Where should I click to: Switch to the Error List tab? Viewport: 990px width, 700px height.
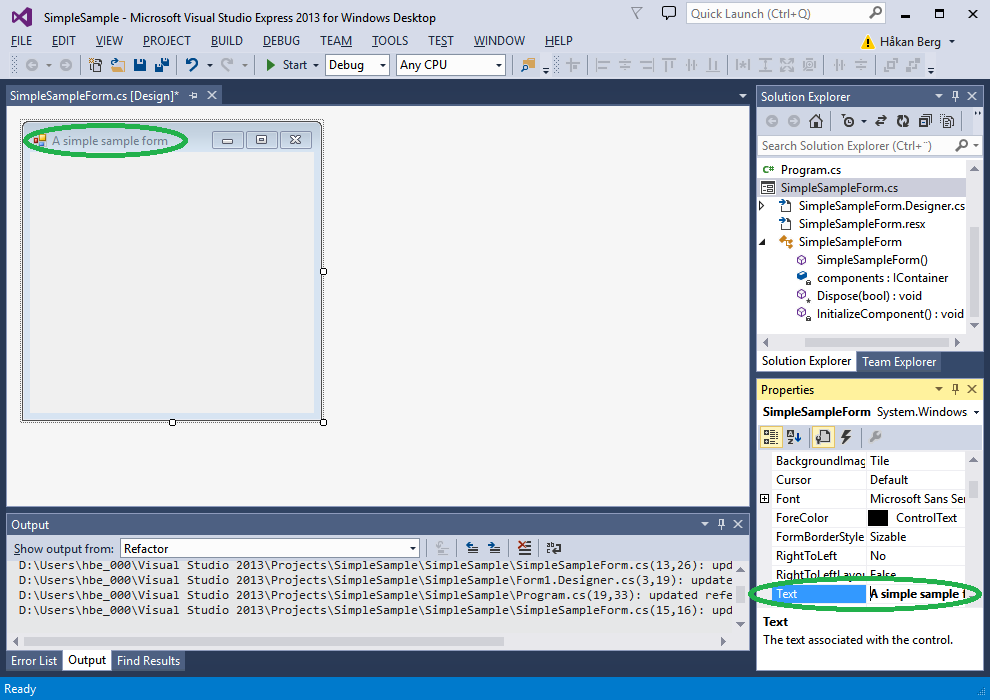[x=34, y=661]
